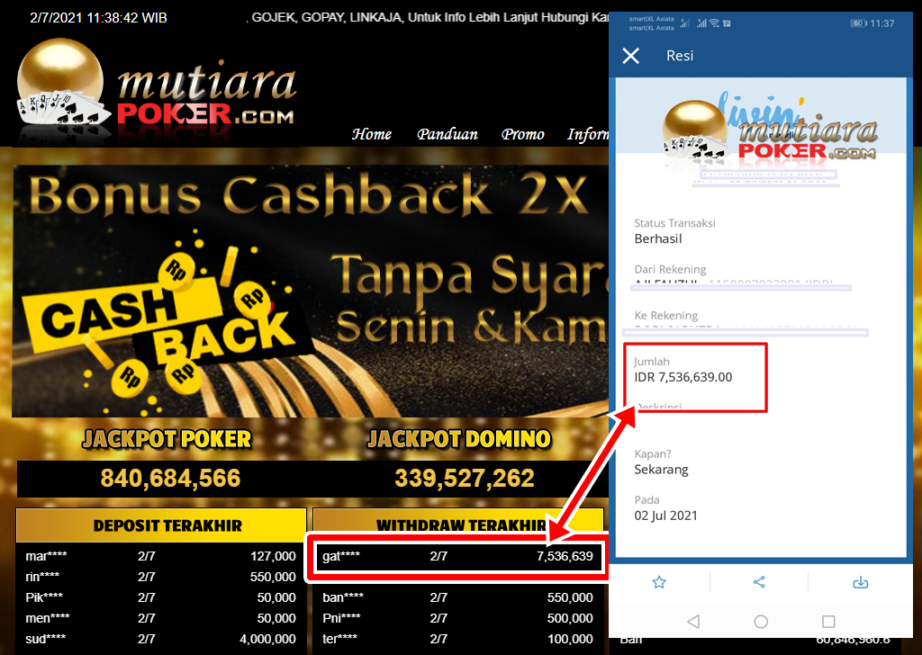Click the Wi-Fi icon in phone status bar
This screenshot has height=655, width=922.
714,24
